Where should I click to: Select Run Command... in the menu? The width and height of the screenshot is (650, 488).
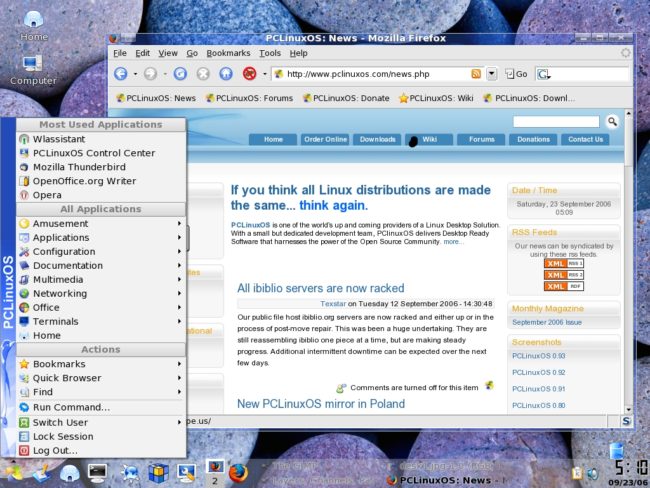coord(101,407)
